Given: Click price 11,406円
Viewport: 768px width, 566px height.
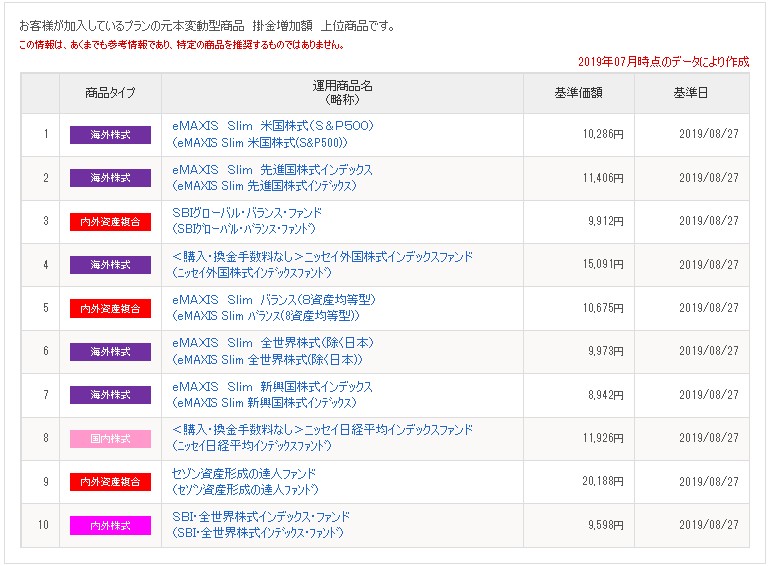Looking at the screenshot, I should point(603,178).
